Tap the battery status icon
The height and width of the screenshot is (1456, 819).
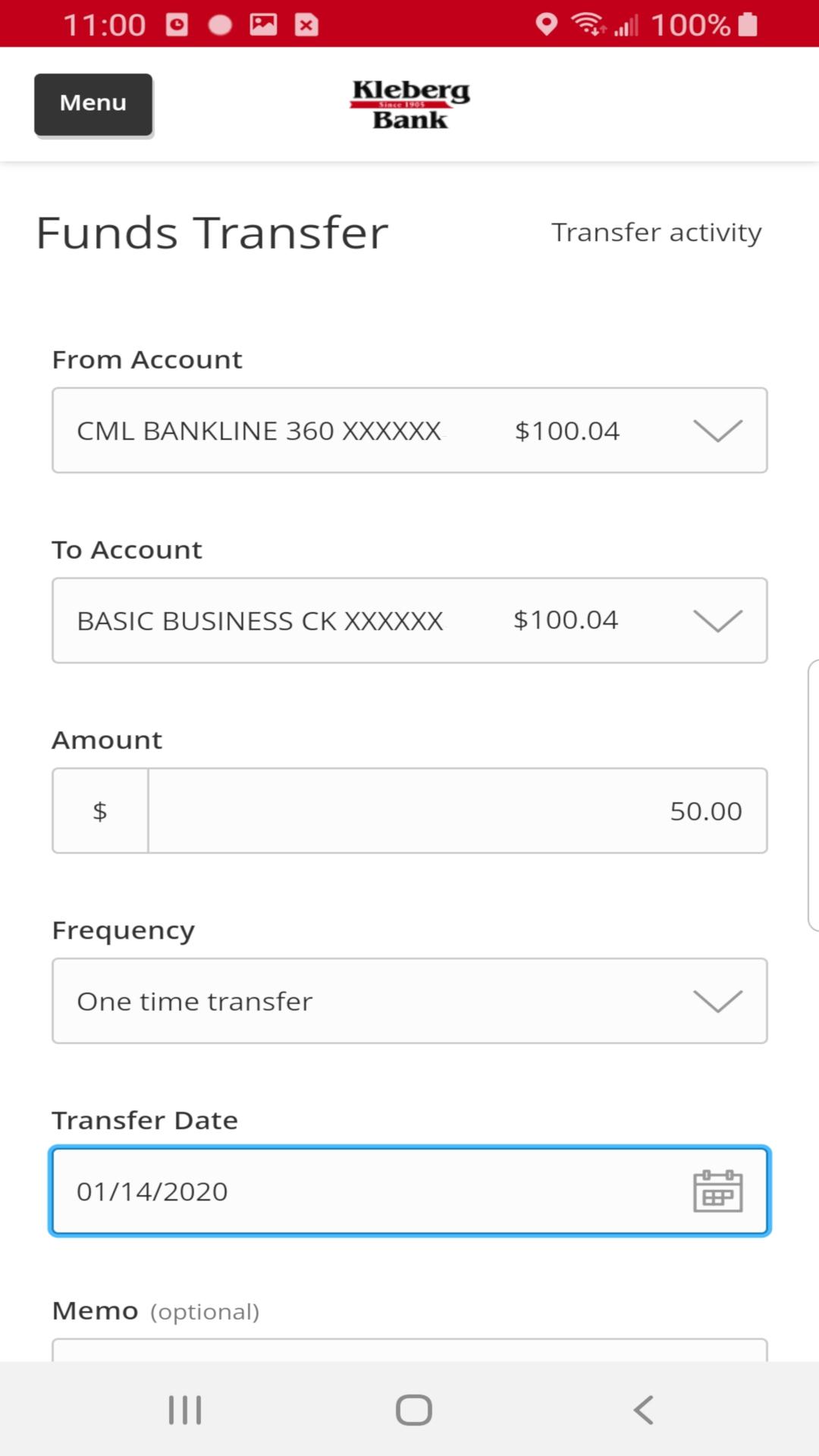(x=748, y=24)
